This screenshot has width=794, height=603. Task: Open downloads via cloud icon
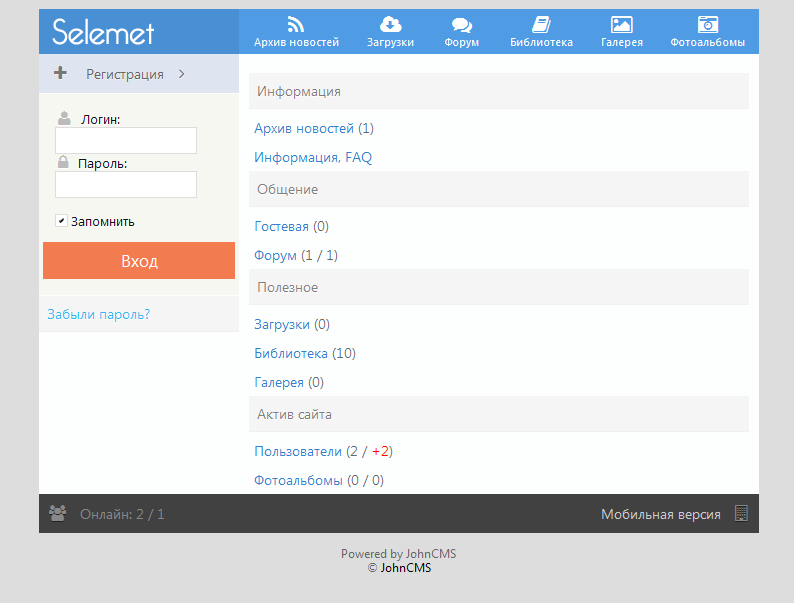(390, 24)
